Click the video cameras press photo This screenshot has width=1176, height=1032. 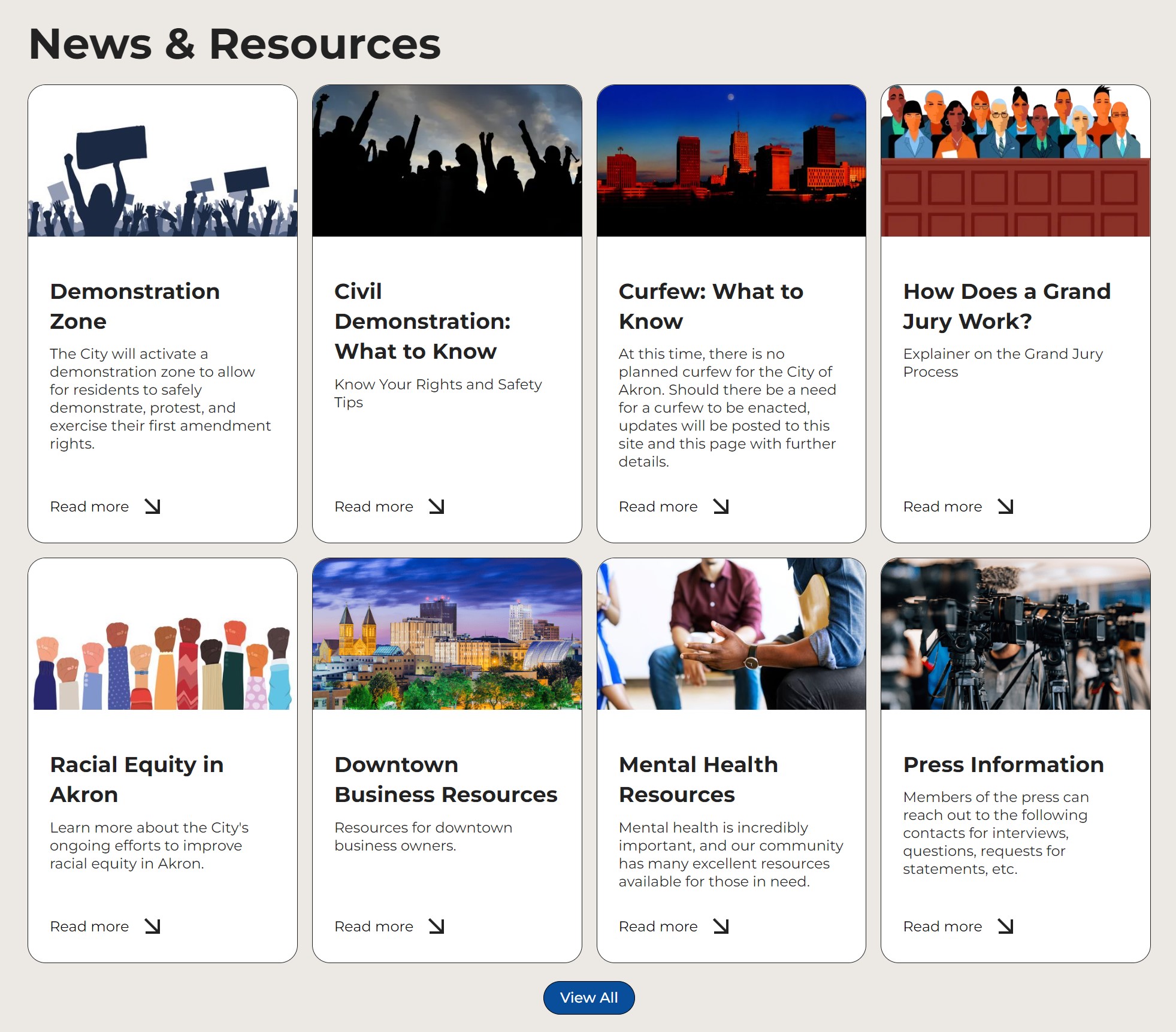[1015, 634]
